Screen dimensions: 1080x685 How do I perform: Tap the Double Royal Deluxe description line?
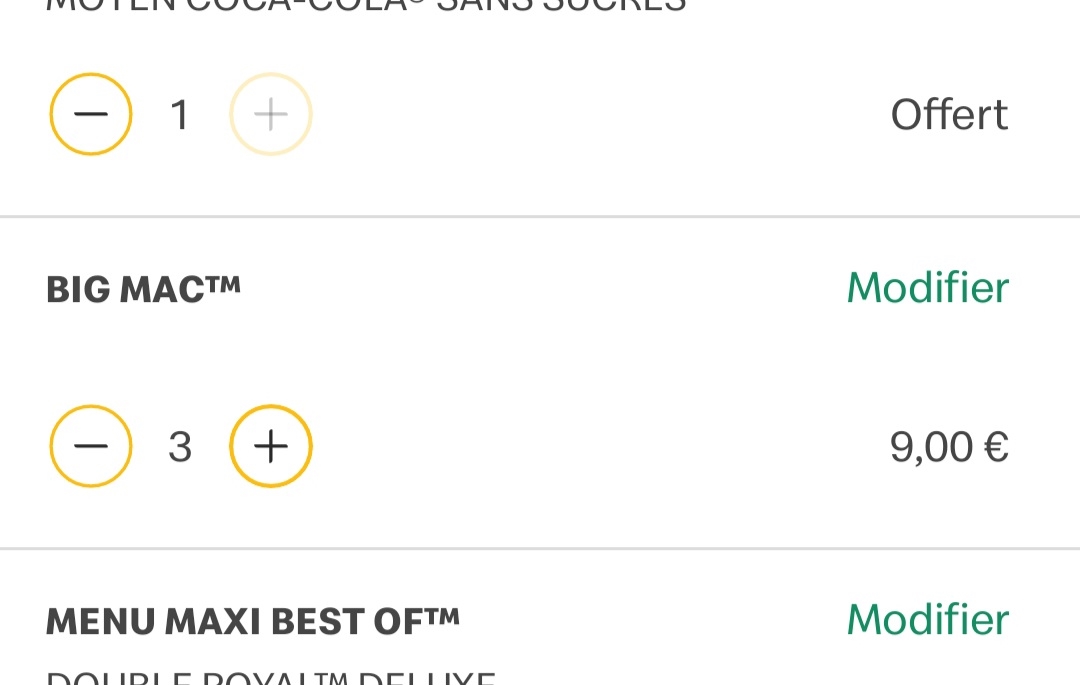click(270, 678)
